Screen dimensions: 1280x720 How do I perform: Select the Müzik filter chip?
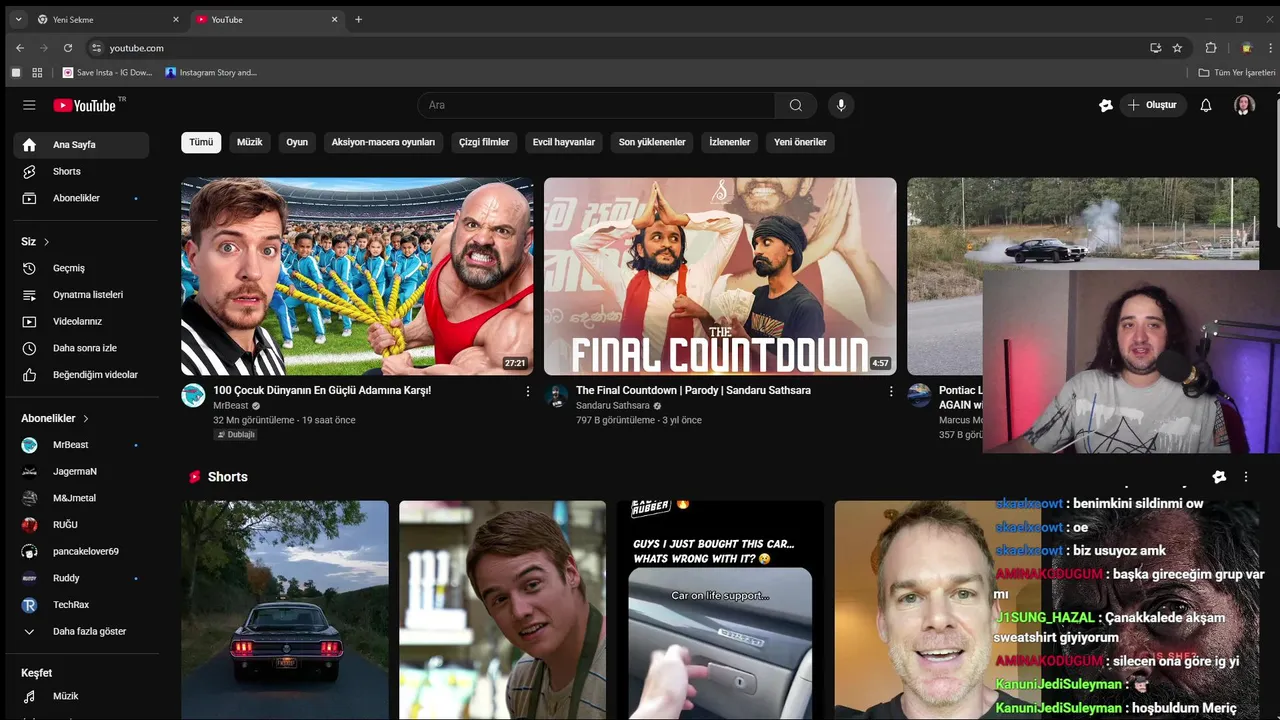(x=249, y=142)
